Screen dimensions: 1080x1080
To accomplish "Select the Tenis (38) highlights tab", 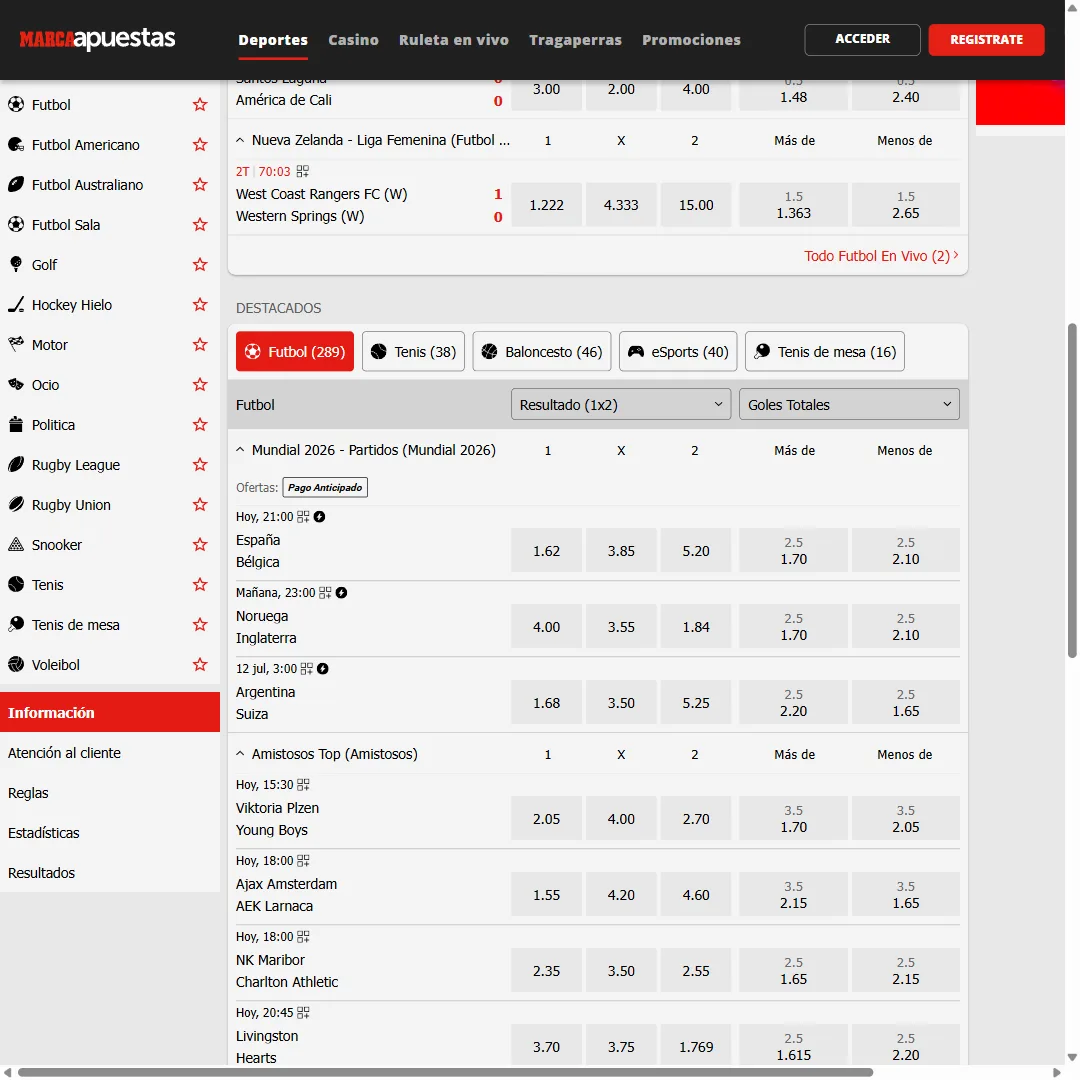I will (413, 351).
